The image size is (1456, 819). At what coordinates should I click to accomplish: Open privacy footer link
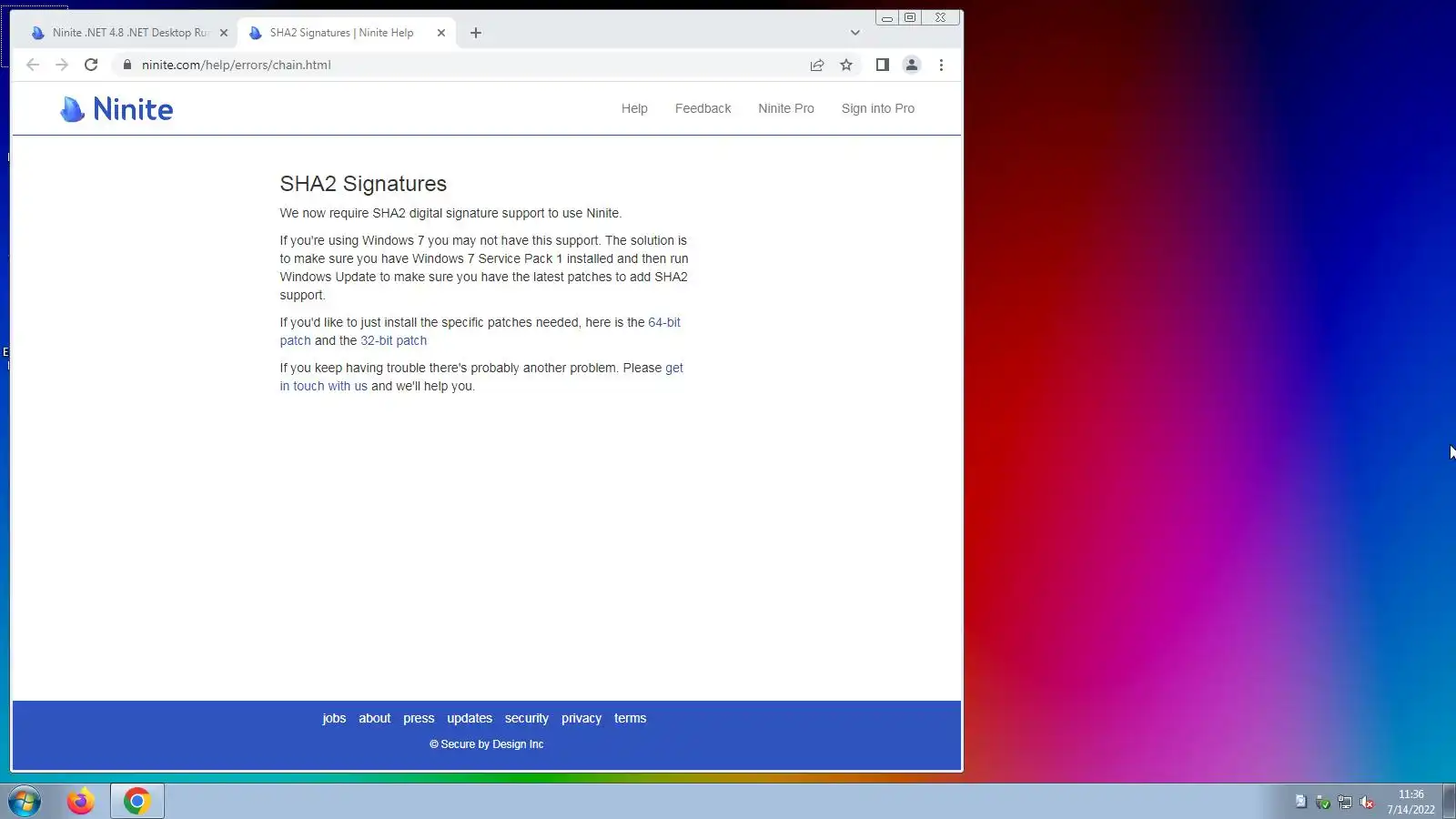(x=581, y=718)
